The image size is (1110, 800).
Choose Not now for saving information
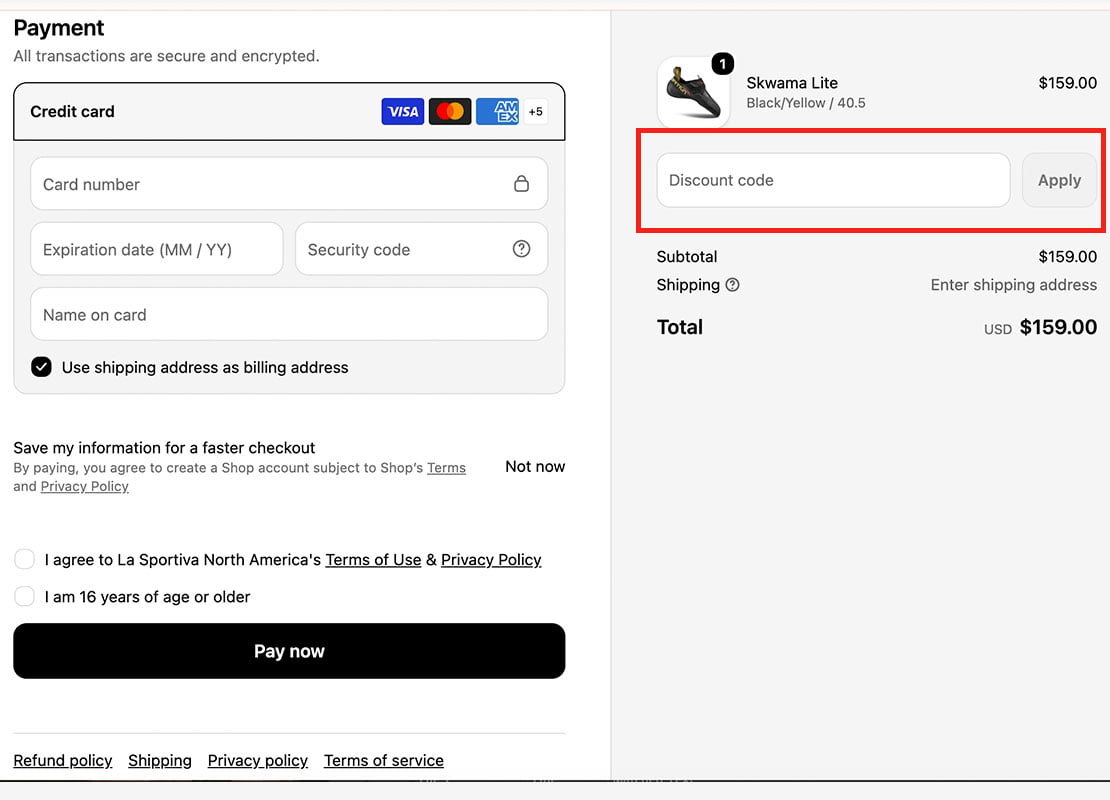[535, 467]
